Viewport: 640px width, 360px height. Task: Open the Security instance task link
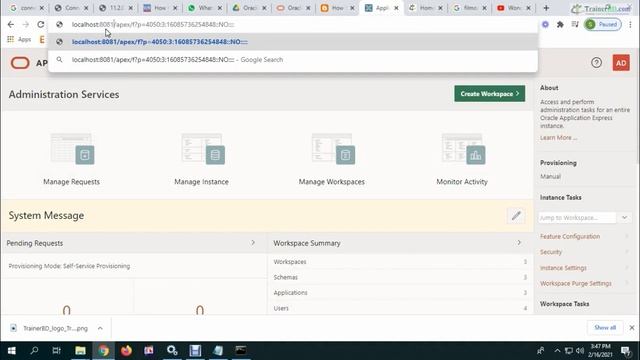coord(551,252)
